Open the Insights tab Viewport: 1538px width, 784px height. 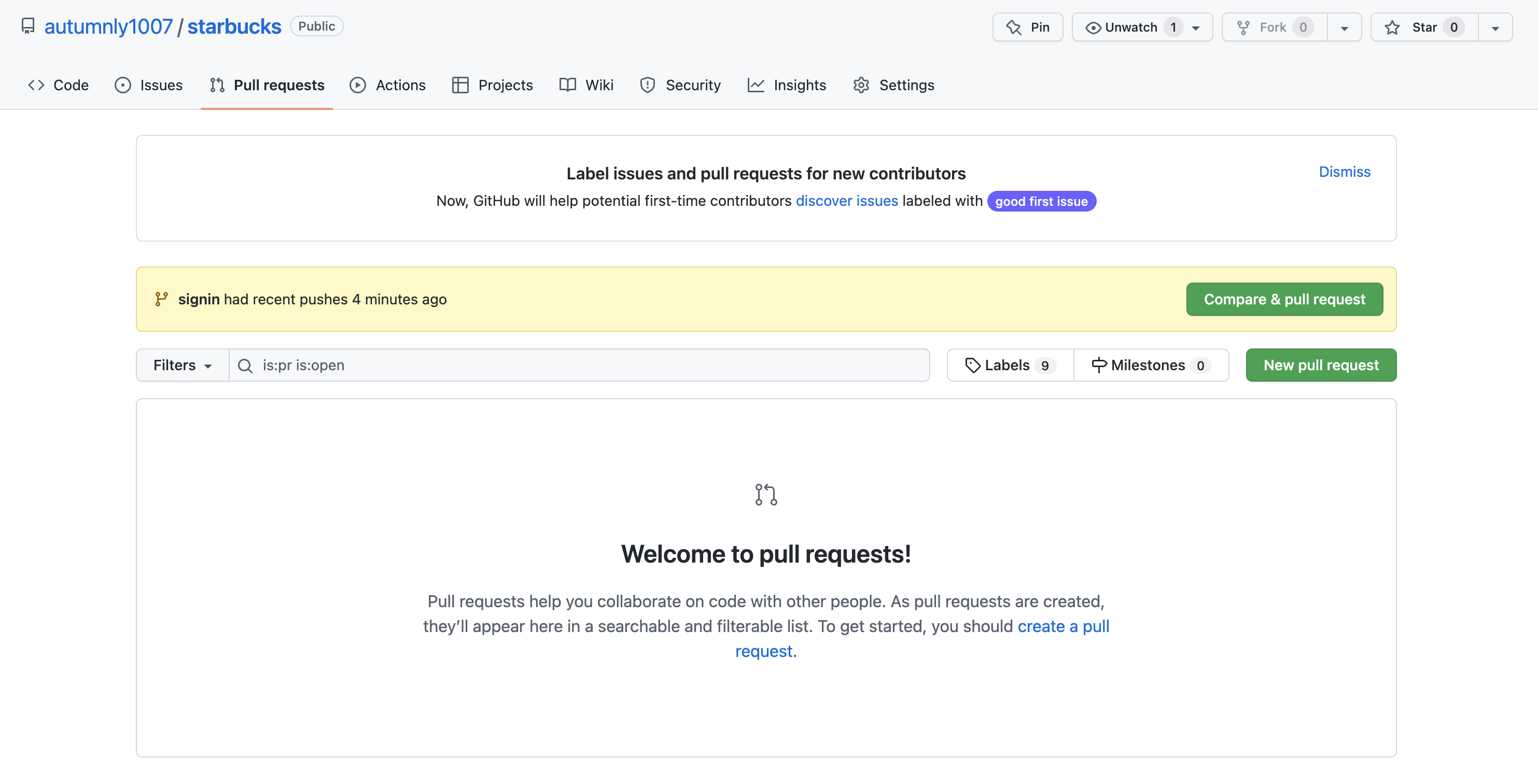(x=787, y=86)
